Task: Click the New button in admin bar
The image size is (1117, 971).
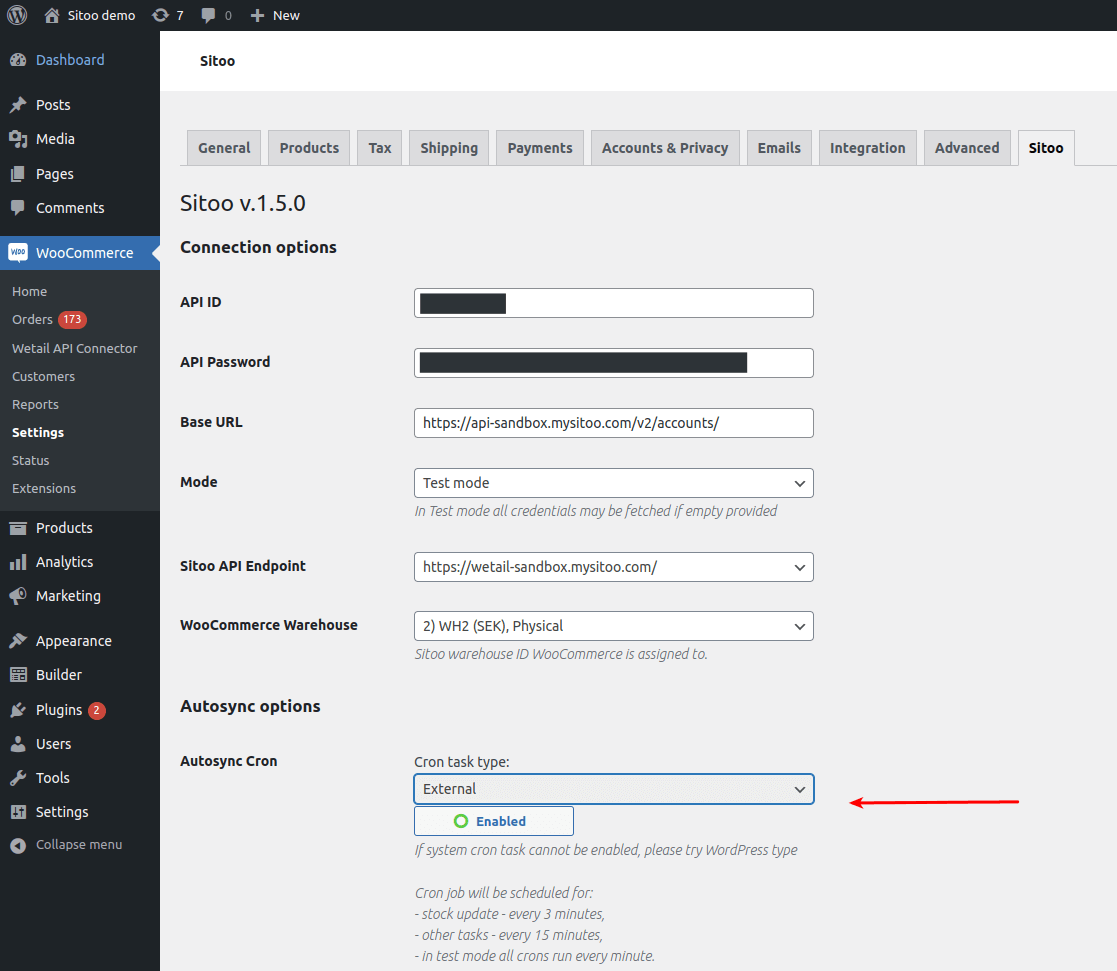Action: (275, 15)
